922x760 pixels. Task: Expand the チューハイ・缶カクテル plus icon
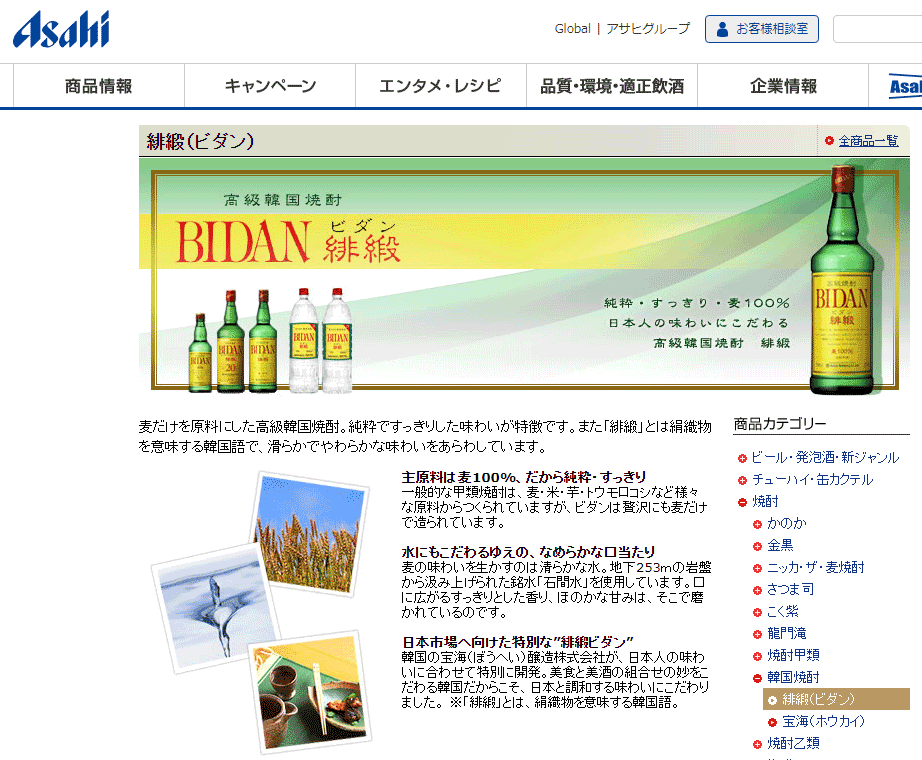742,481
